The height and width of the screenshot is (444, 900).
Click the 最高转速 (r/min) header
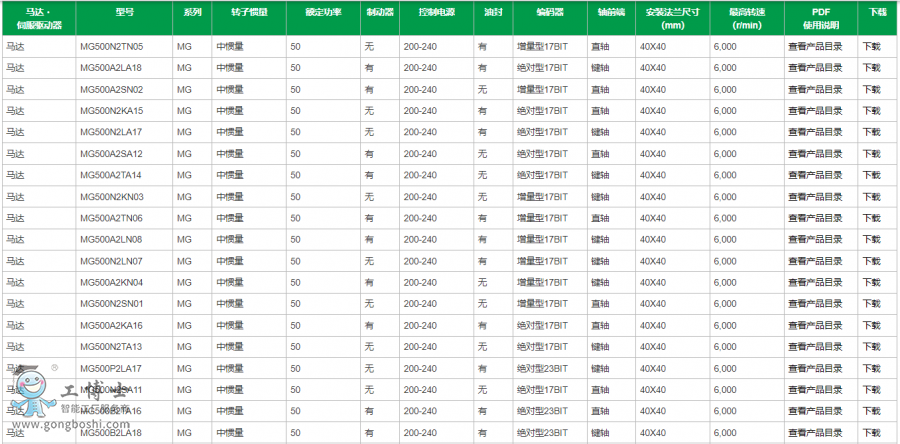pos(747,18)
